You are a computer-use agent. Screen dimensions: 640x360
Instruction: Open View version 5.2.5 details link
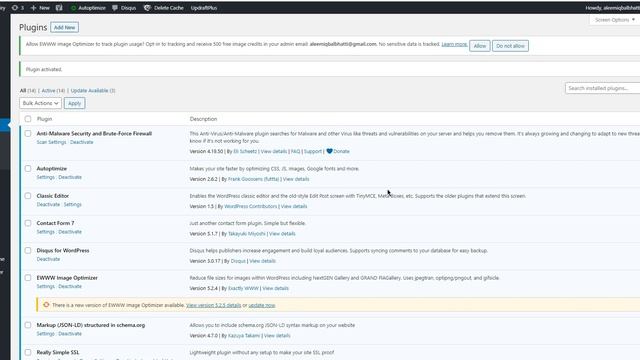click(213, 305)
